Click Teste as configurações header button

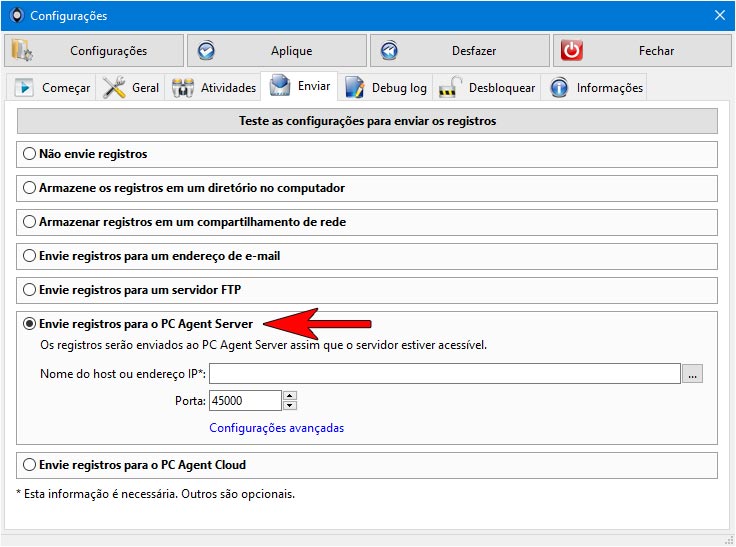(x=367, y=121)
